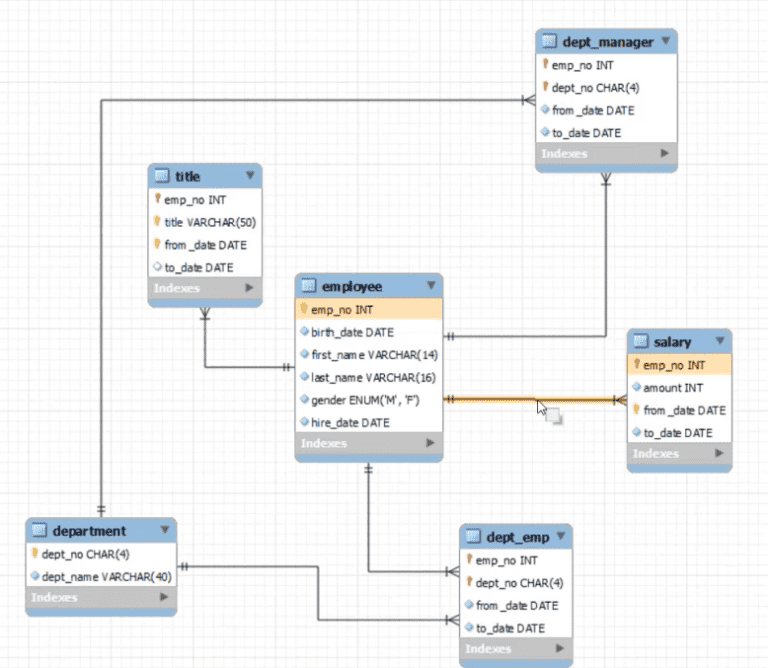Click the department table icon

(x=39, y=530)
